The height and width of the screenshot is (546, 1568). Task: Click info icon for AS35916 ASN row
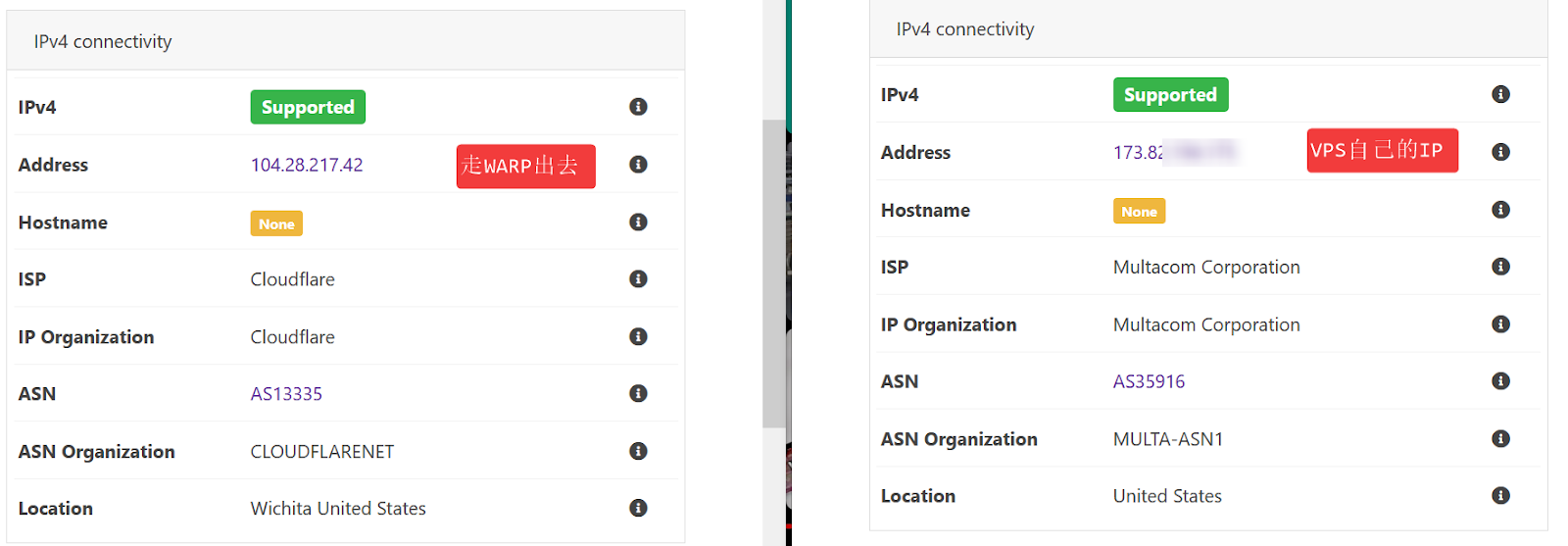tap(1500, 381)
